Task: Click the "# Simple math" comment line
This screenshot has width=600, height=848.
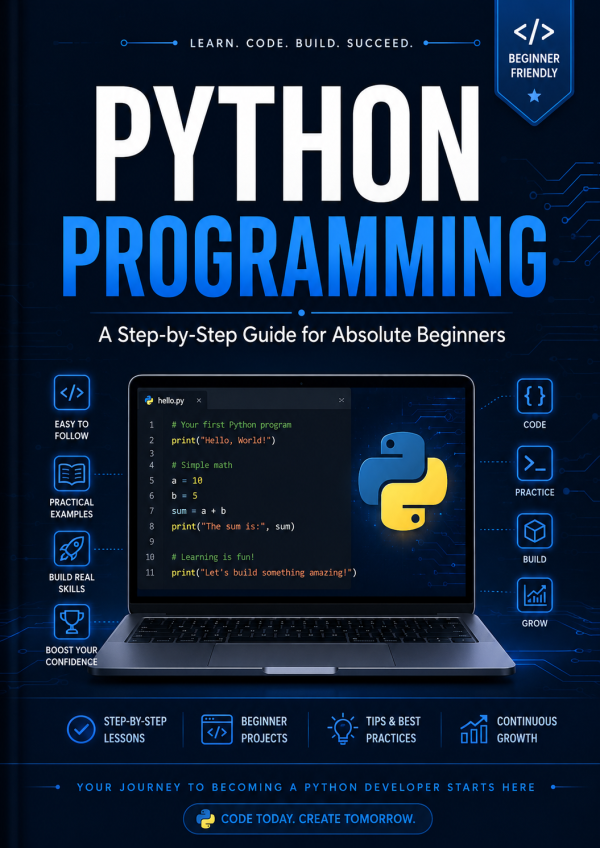Action: click(x=202, y=465)
